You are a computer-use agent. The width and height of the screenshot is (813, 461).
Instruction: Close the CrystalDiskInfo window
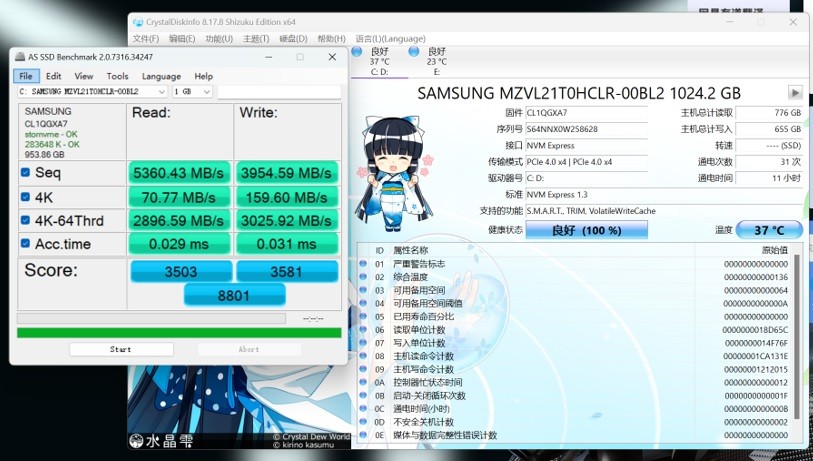(x=793, y=22)
